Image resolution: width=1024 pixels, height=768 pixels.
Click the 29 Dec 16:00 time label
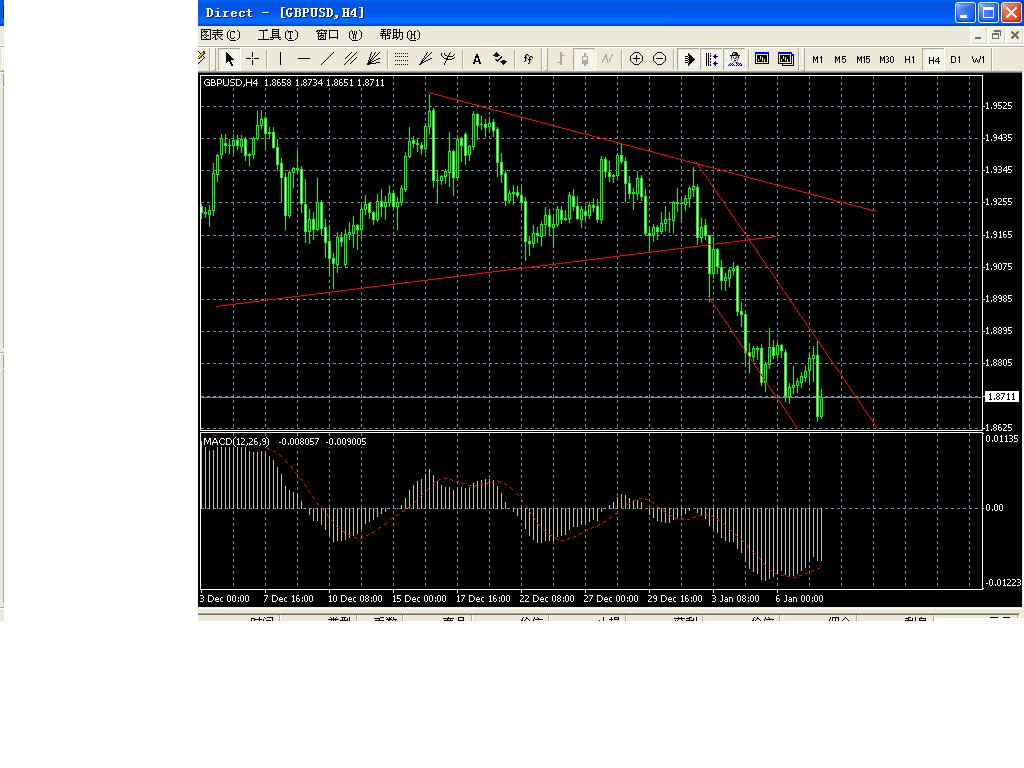point(675,598)
